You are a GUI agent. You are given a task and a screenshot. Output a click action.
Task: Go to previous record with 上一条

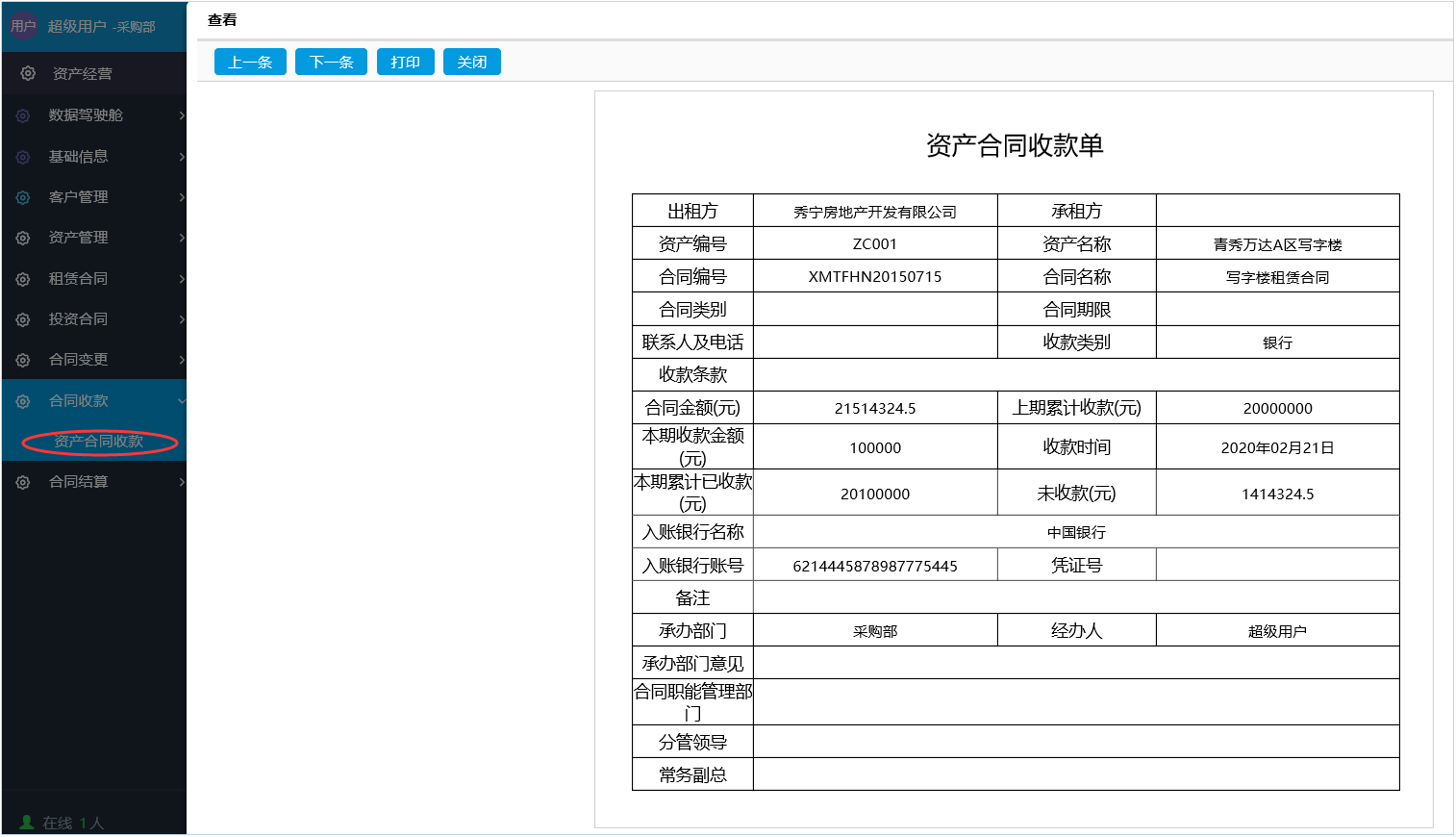[x=250, y=63]
